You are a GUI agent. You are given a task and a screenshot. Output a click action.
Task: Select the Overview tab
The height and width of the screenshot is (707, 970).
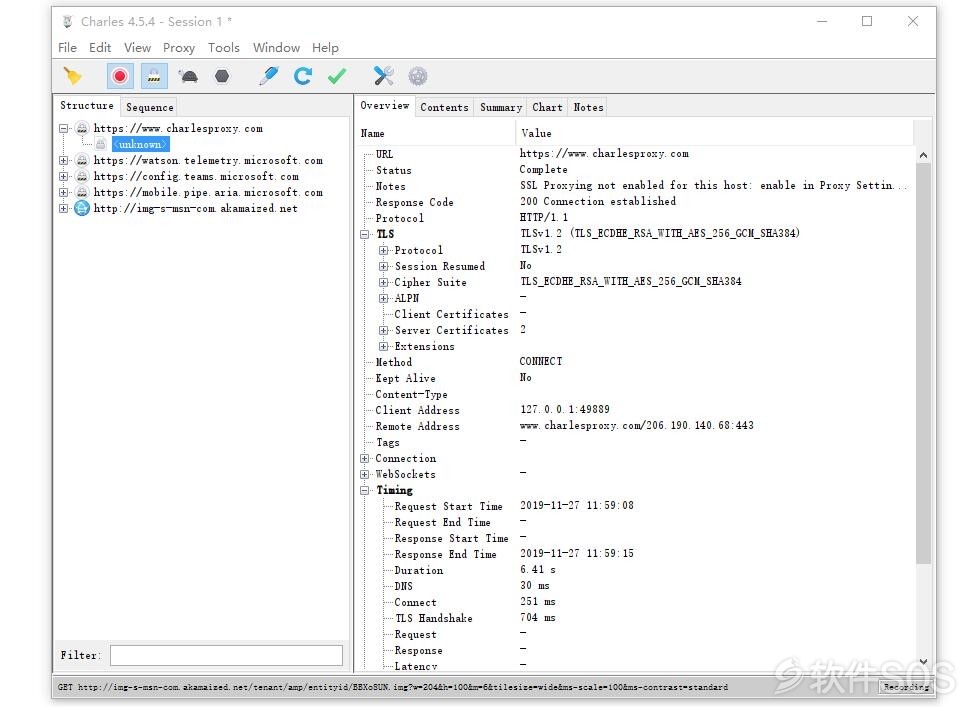point(385,106)
